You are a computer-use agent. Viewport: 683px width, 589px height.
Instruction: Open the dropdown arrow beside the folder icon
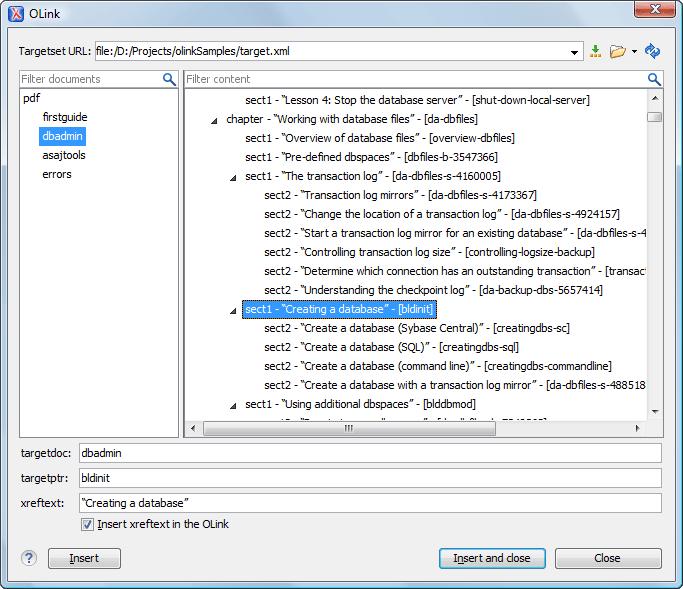[634, 51]
